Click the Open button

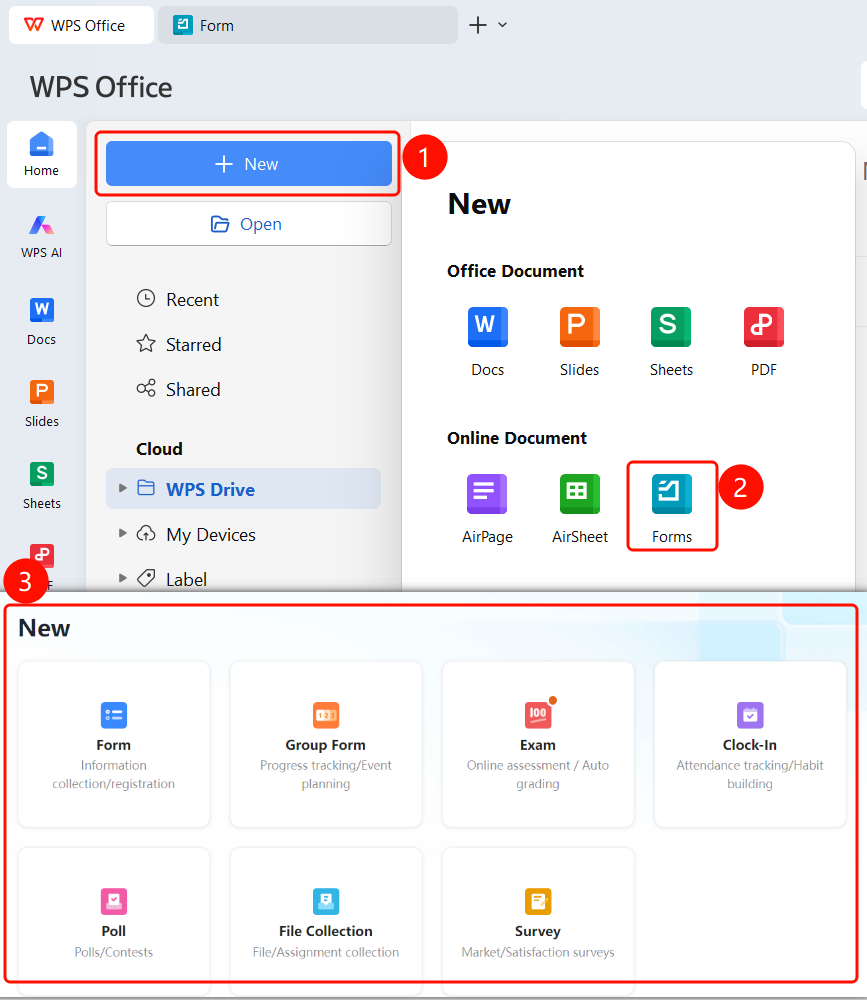249,224
